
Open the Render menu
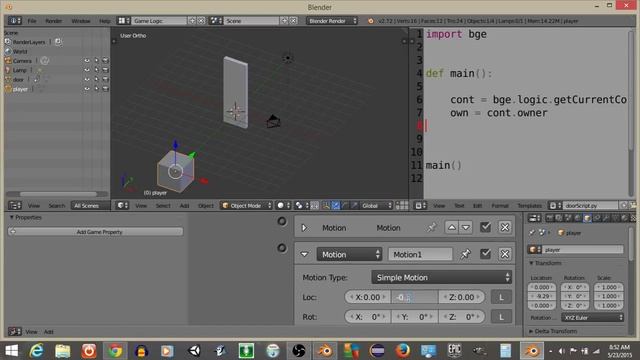pos(53,21)
